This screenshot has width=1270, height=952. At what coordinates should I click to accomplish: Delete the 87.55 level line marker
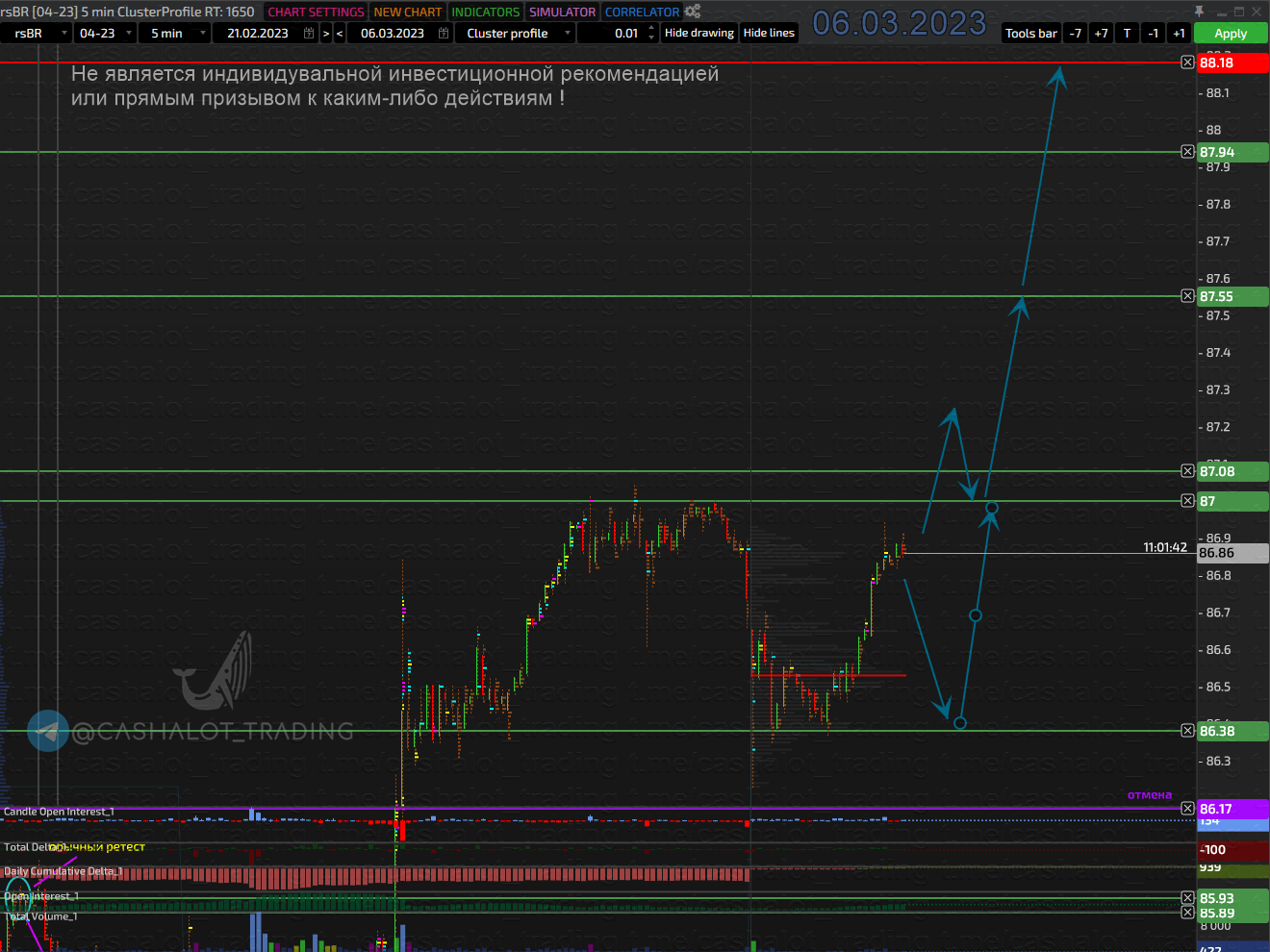point(1187,296)
